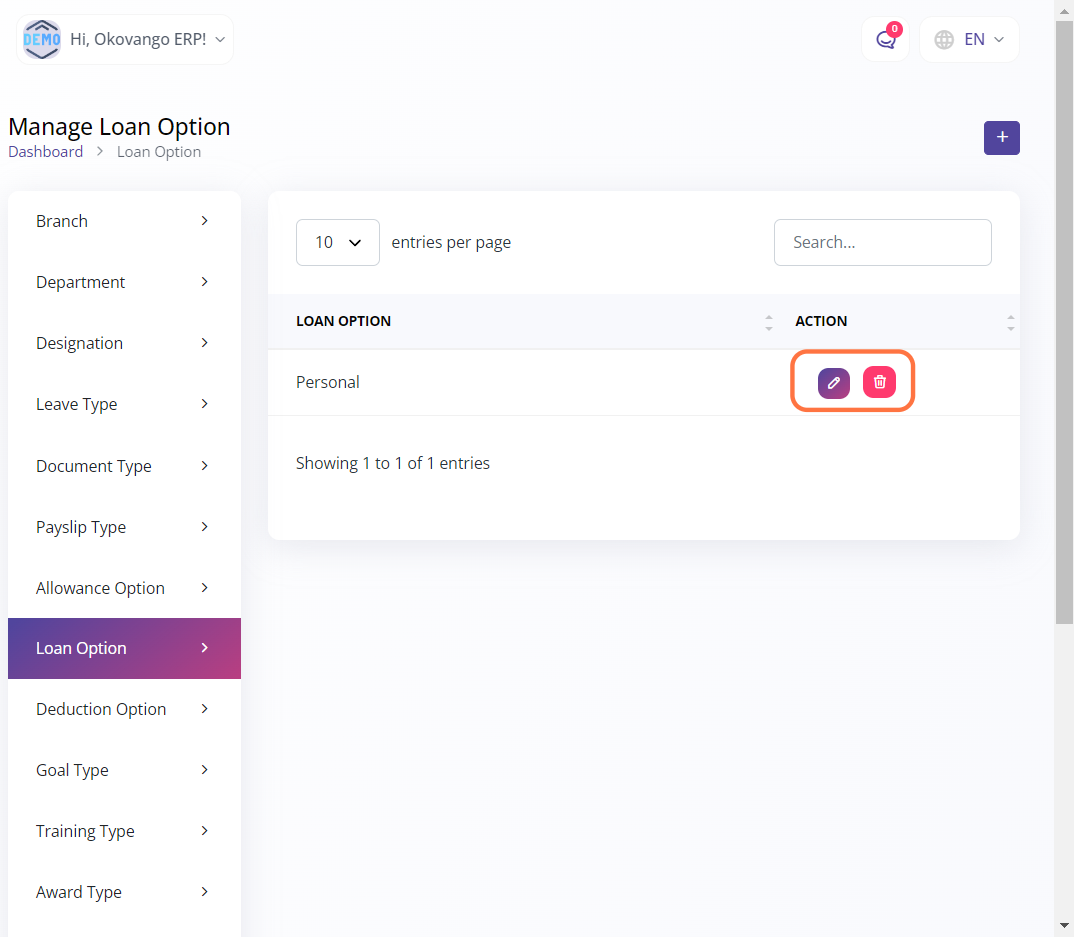
Task: Click into the Search input field
Action: 882,242
